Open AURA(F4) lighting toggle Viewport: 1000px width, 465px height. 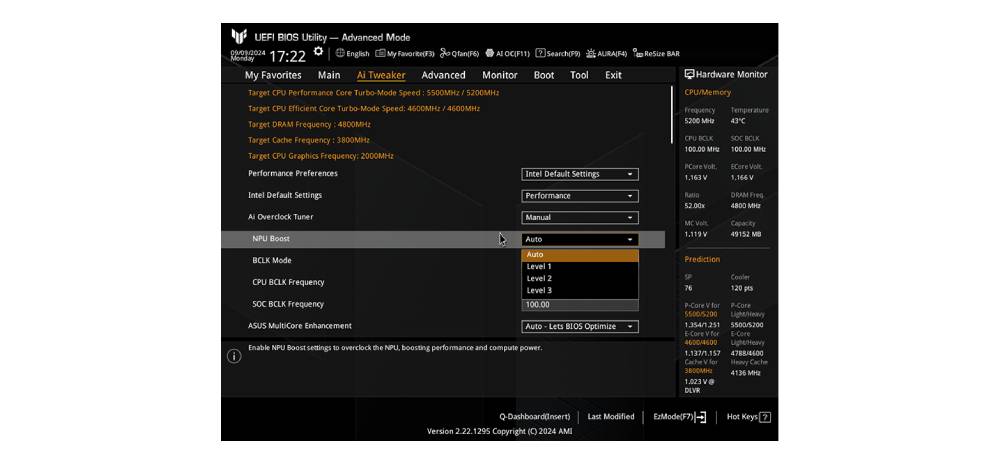coord(607,54)
